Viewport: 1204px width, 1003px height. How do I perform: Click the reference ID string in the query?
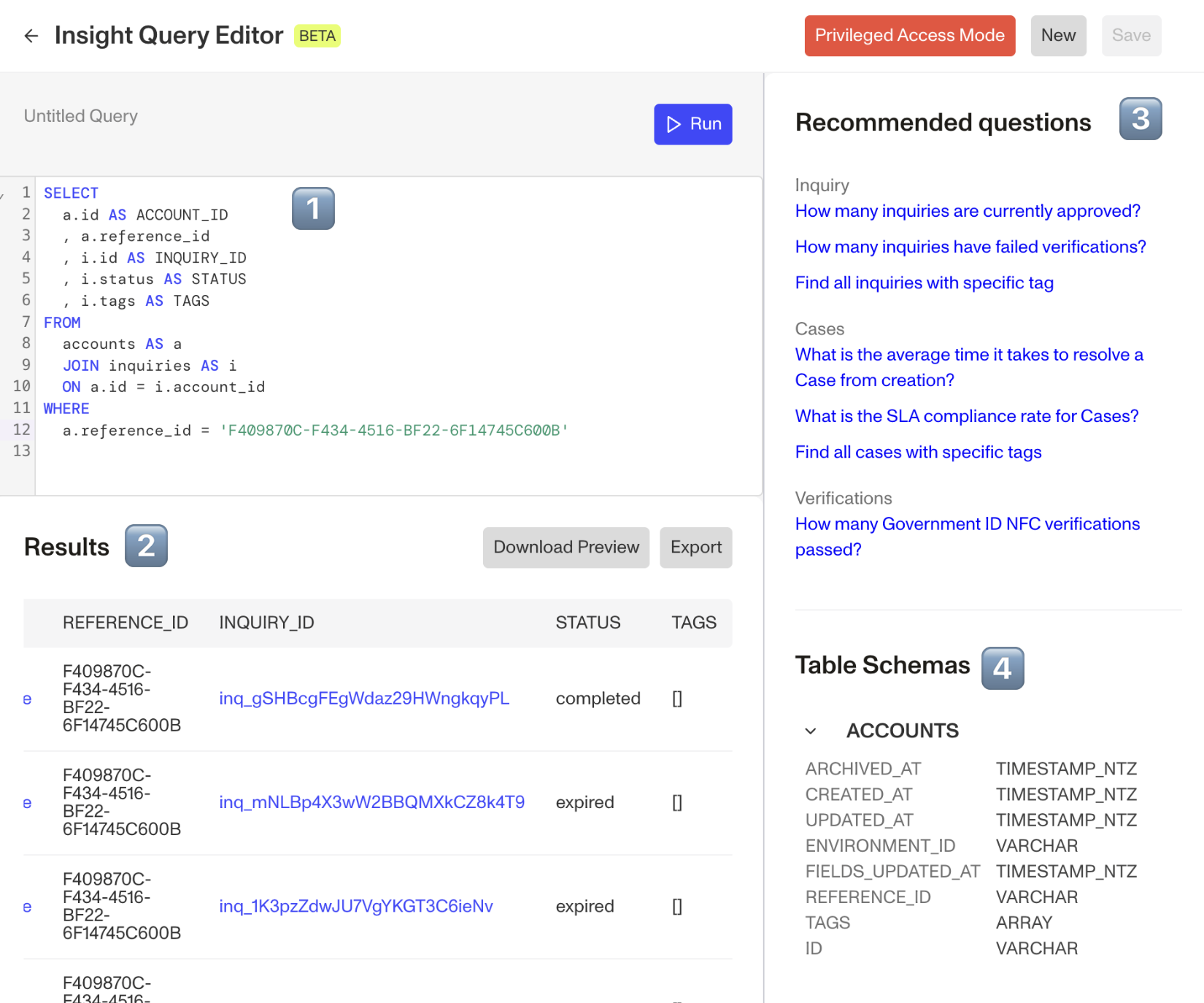click(394, 431)
